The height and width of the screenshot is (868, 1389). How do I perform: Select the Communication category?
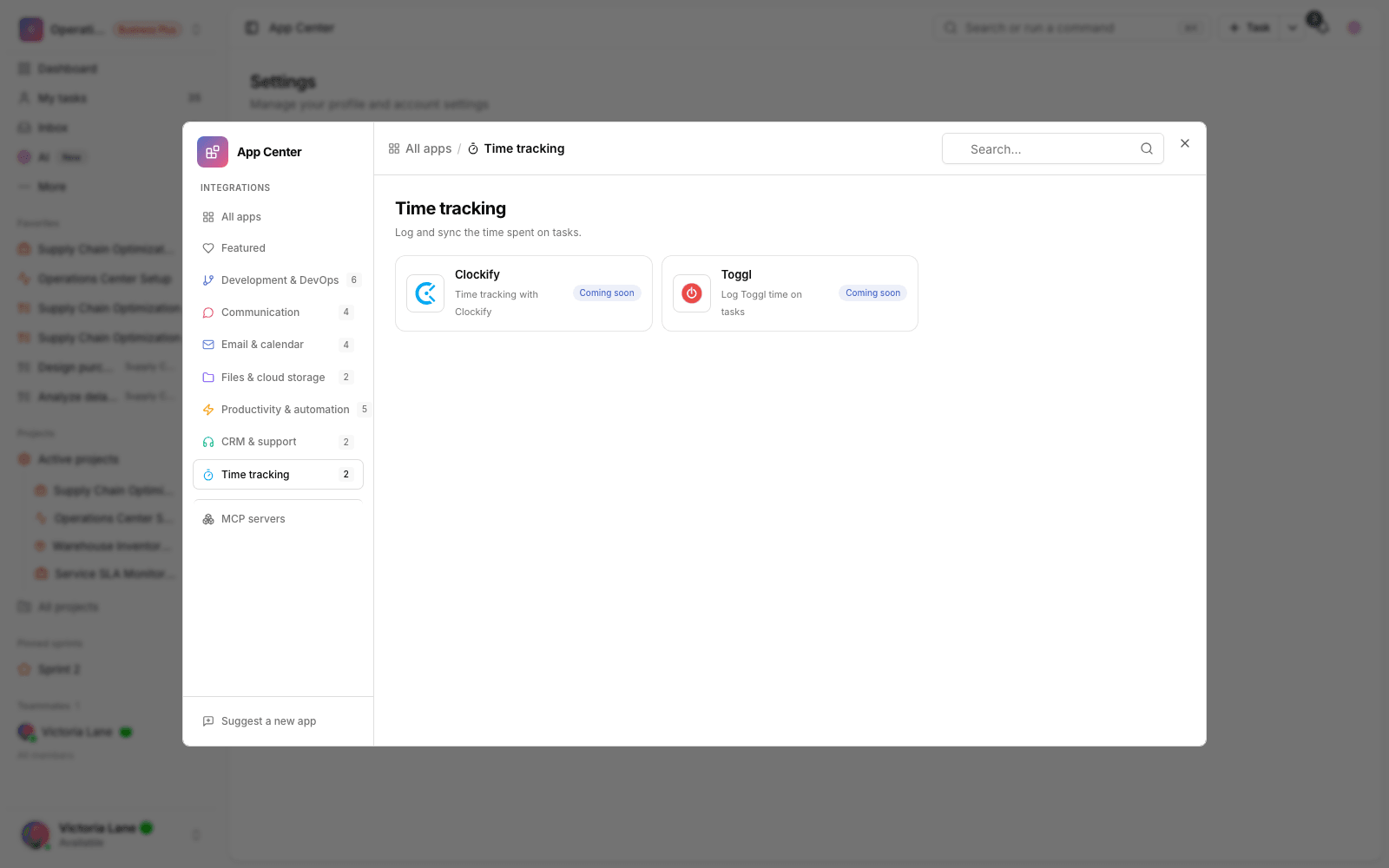278,312
